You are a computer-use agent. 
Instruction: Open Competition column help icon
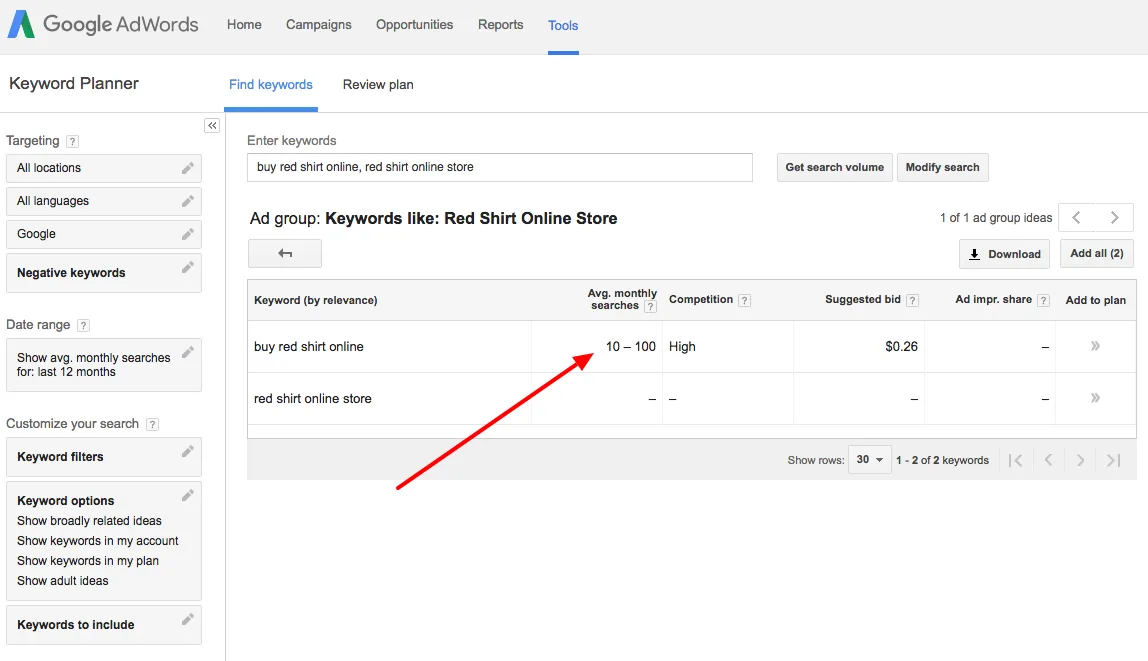(745, 300)
